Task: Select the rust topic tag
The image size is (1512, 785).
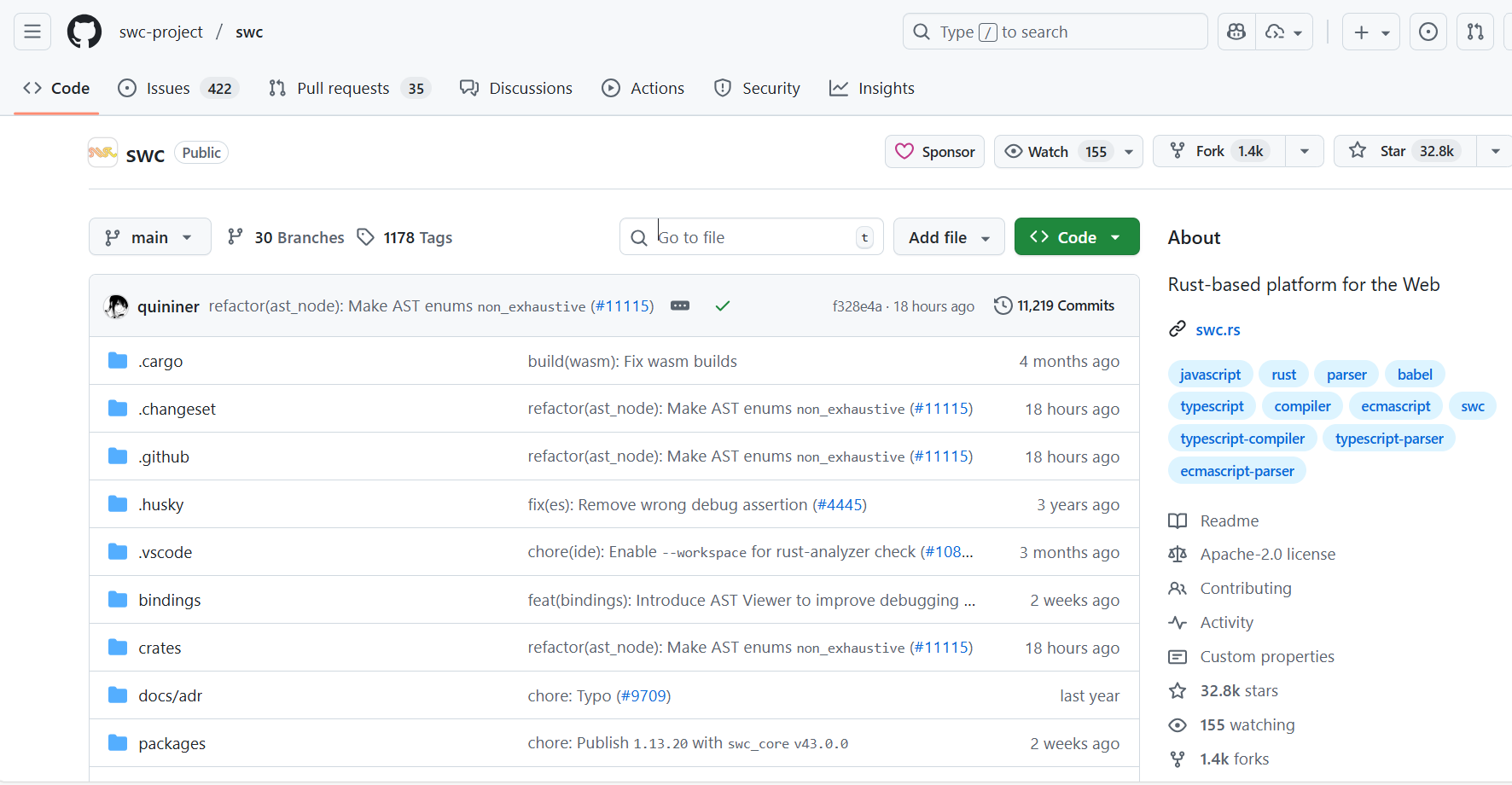Action: point(1283,375)
